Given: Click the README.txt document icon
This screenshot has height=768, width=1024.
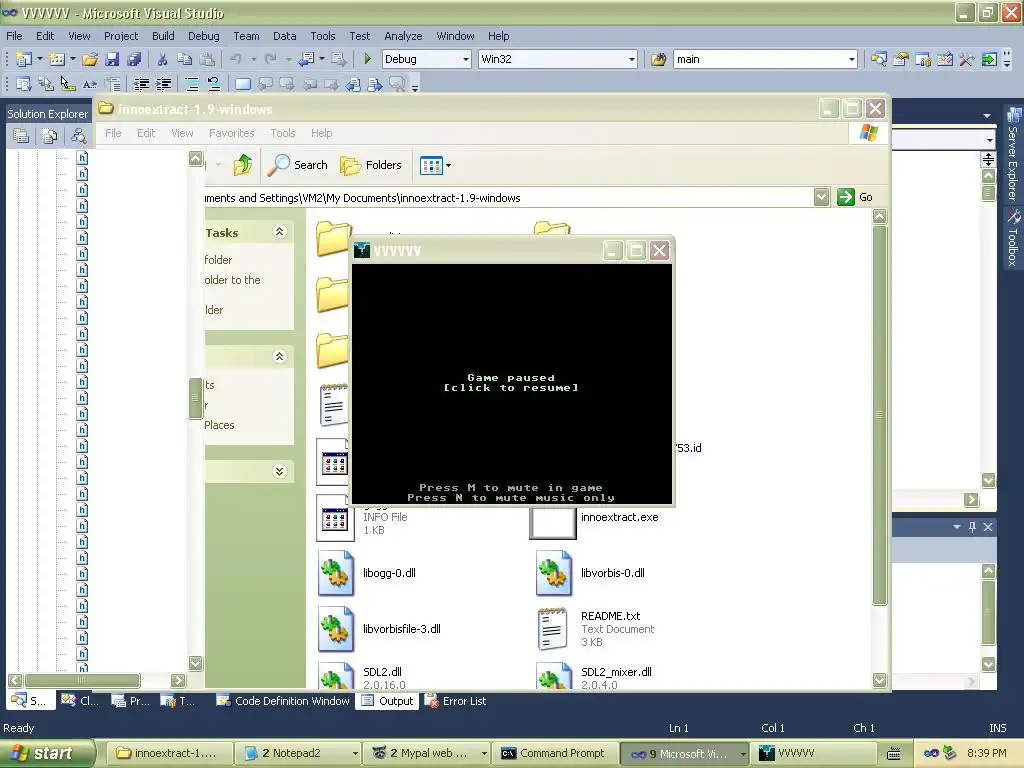Looking at the screenshot, I should click(552, 629).
